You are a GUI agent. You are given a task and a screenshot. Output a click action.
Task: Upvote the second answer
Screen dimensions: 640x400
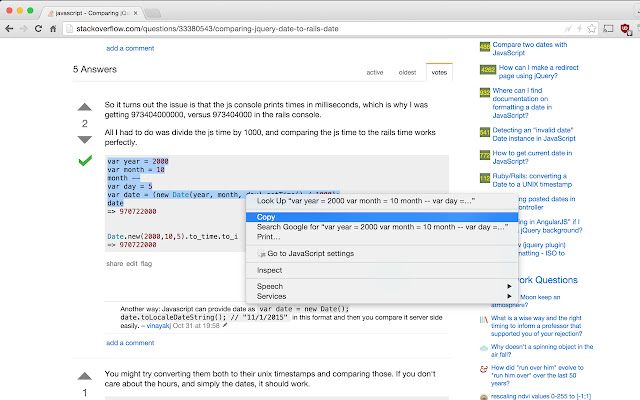tap(85, 377)
